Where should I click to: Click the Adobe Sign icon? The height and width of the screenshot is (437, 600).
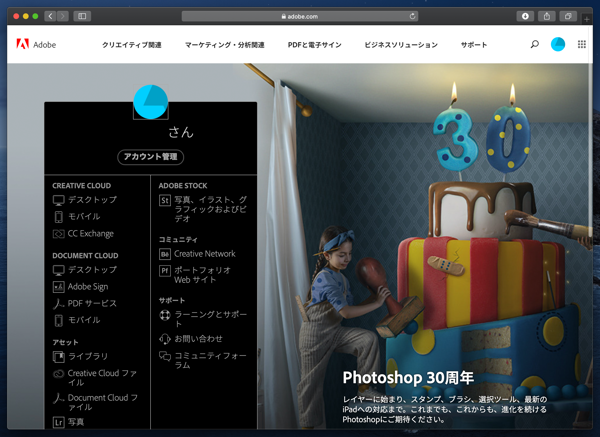pos(59,287)
